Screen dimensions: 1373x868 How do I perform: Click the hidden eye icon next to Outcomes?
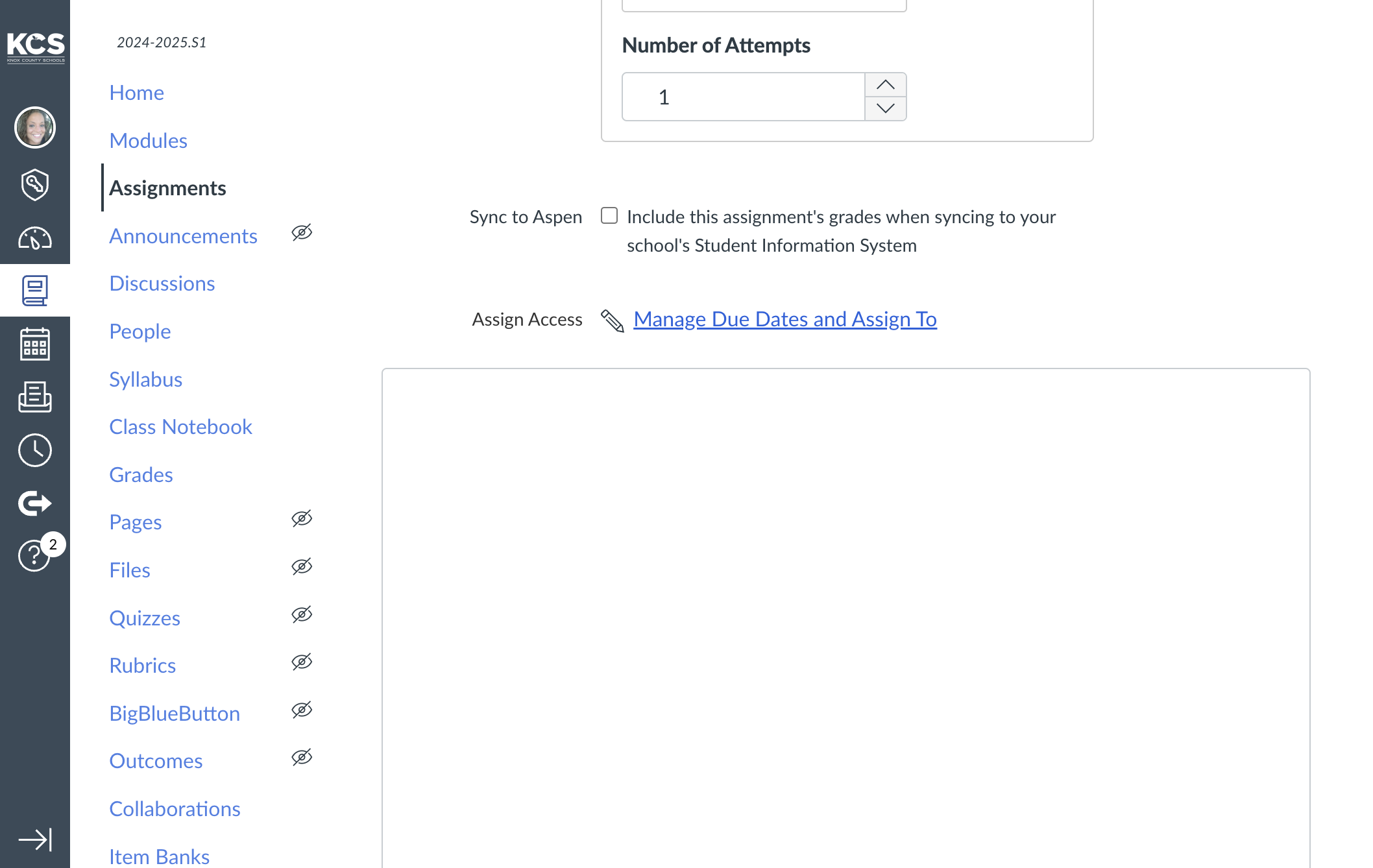302,757
